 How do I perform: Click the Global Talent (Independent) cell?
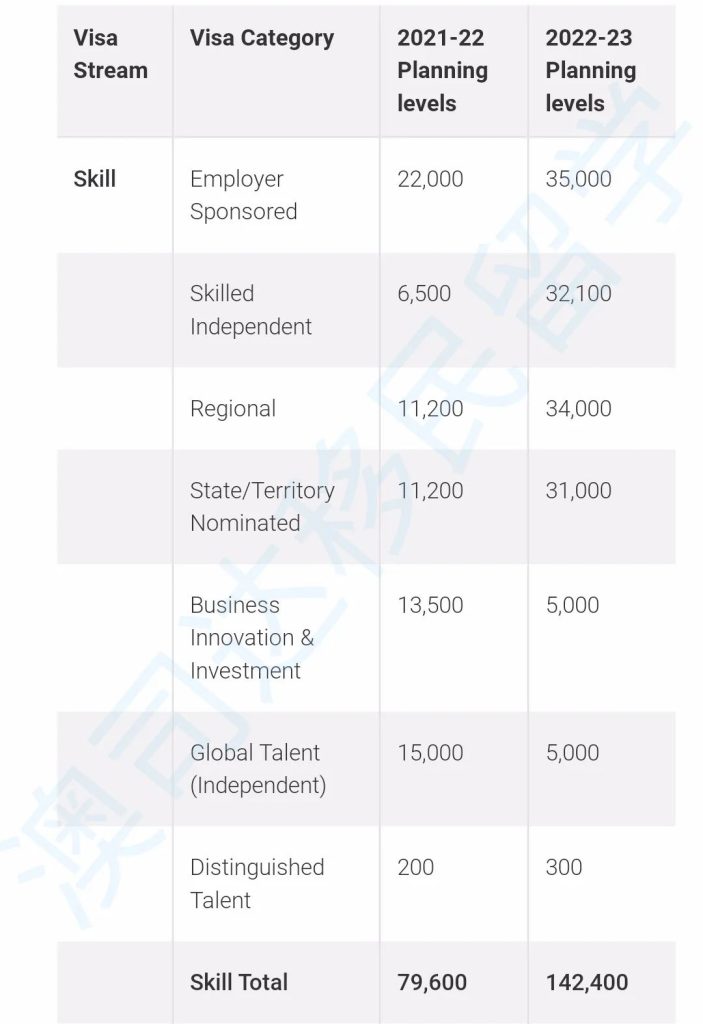258,769
